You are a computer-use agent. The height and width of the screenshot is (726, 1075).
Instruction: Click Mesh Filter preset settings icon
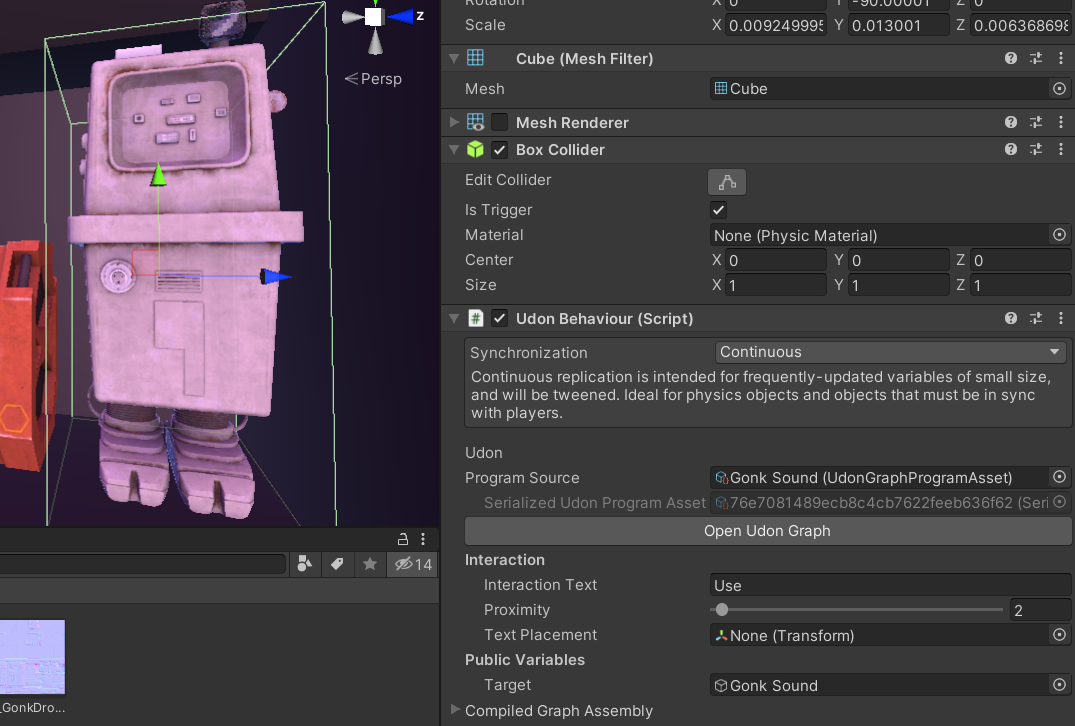(1036, 58)
